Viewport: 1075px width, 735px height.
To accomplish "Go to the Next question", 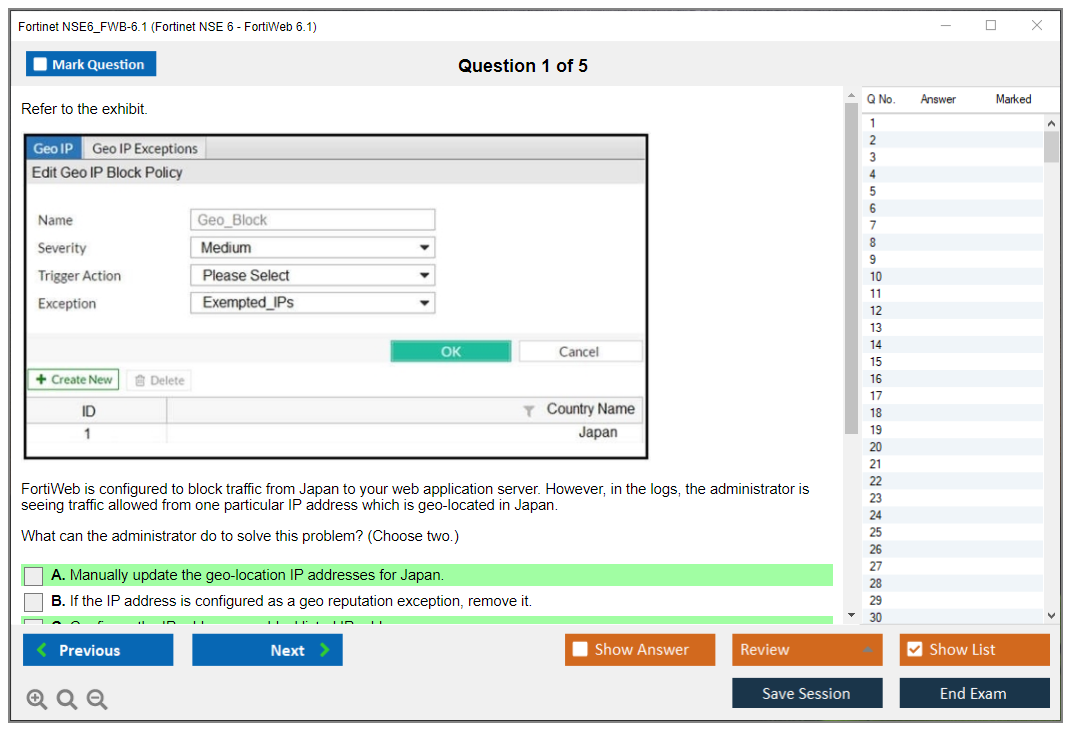I will 267,650.
